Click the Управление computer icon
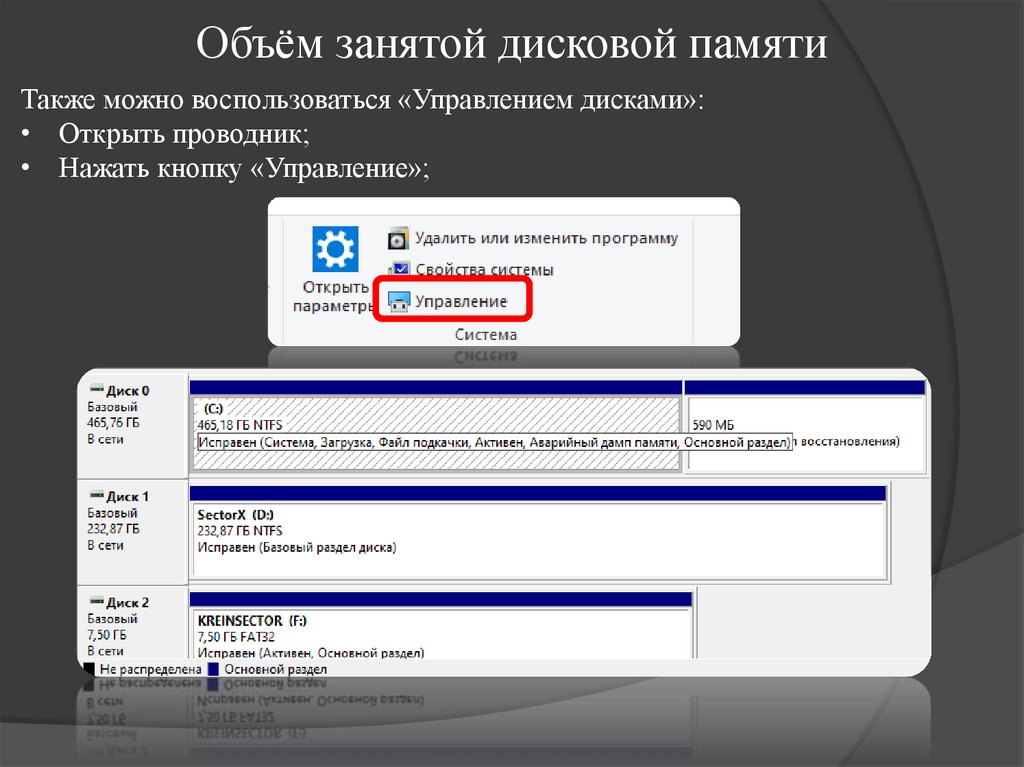1024x767 pixels. 399,299
